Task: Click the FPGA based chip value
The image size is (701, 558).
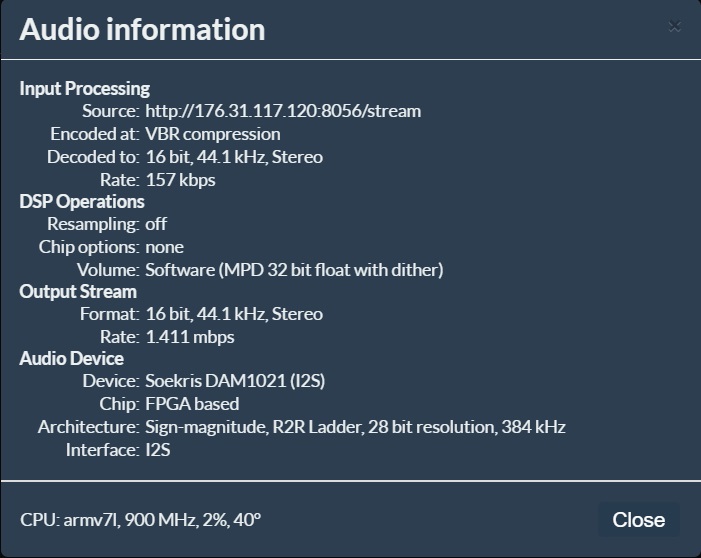Action: point(192,404)
